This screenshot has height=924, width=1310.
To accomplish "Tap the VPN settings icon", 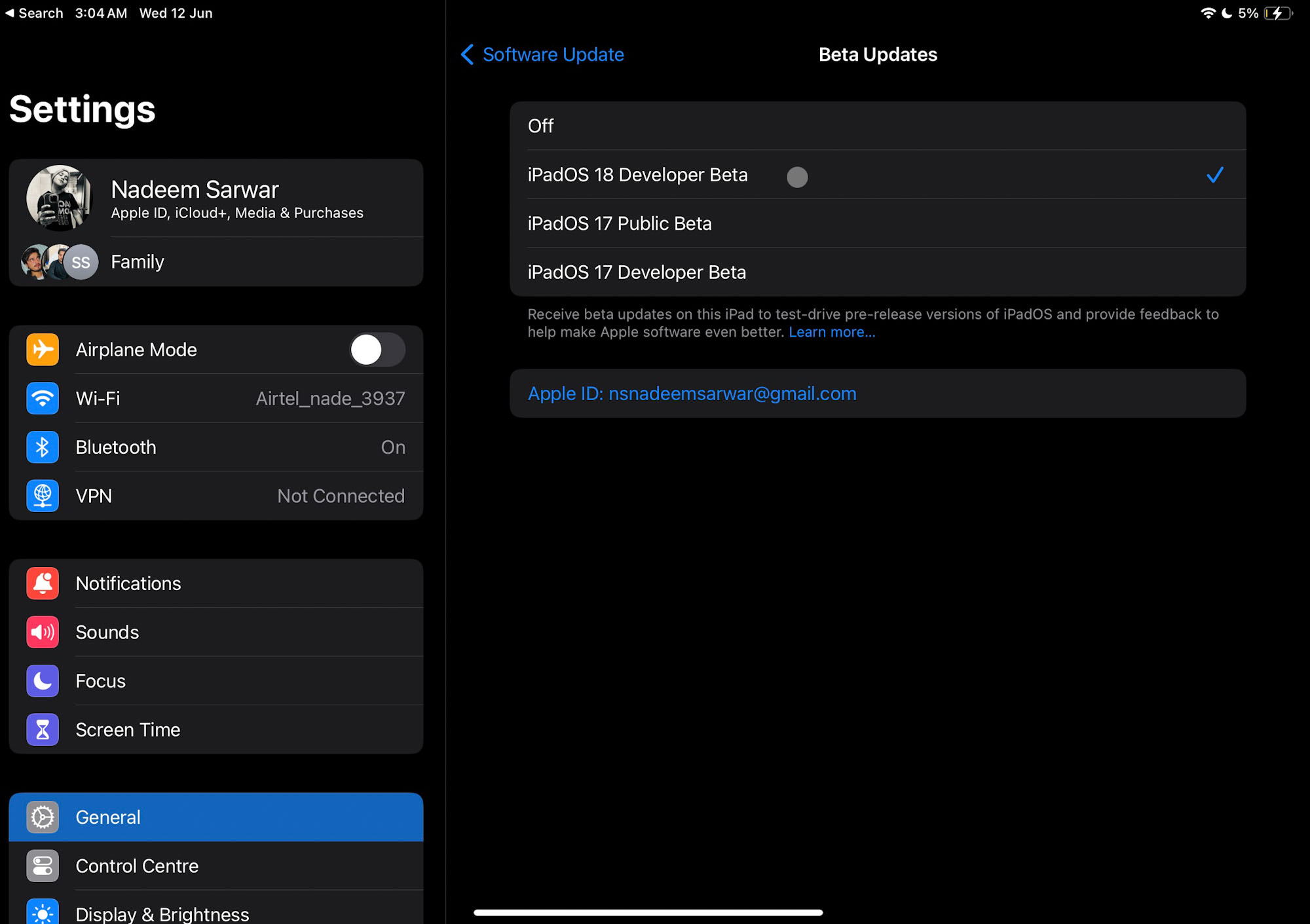I will point(43,495).
